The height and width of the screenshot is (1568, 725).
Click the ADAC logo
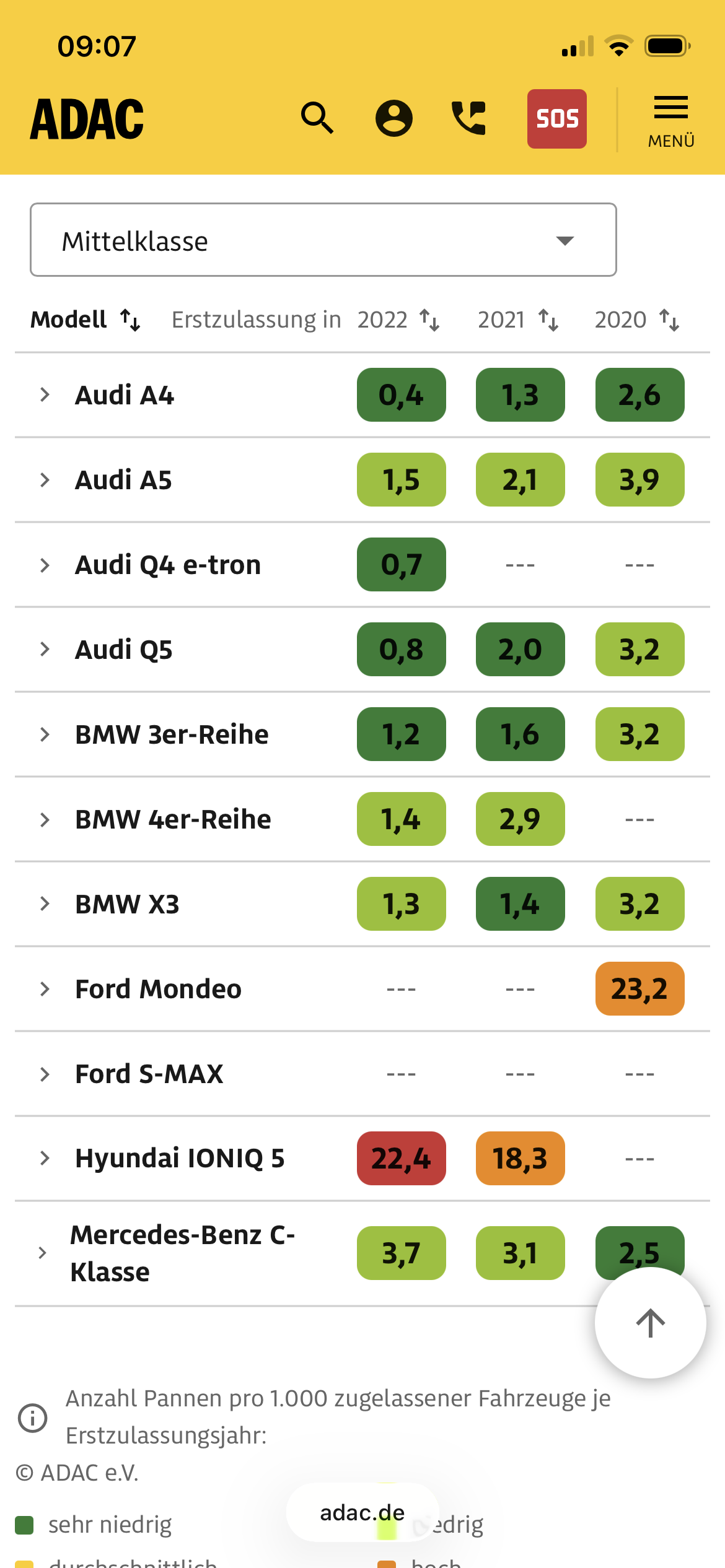pos(87,119)
